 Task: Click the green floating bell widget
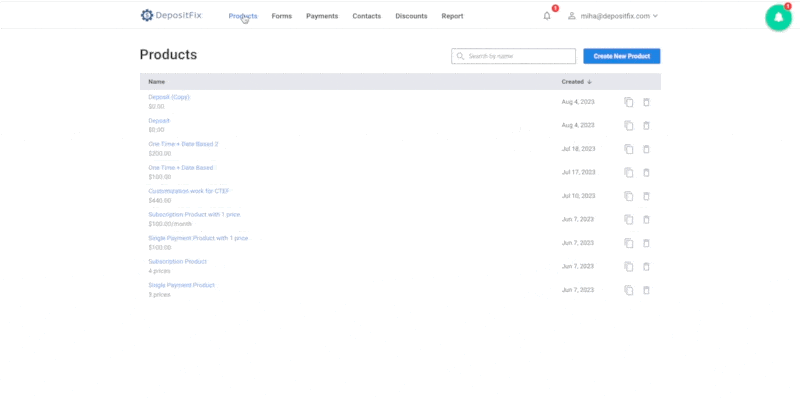pyautogui.click(x=778, y=18)
